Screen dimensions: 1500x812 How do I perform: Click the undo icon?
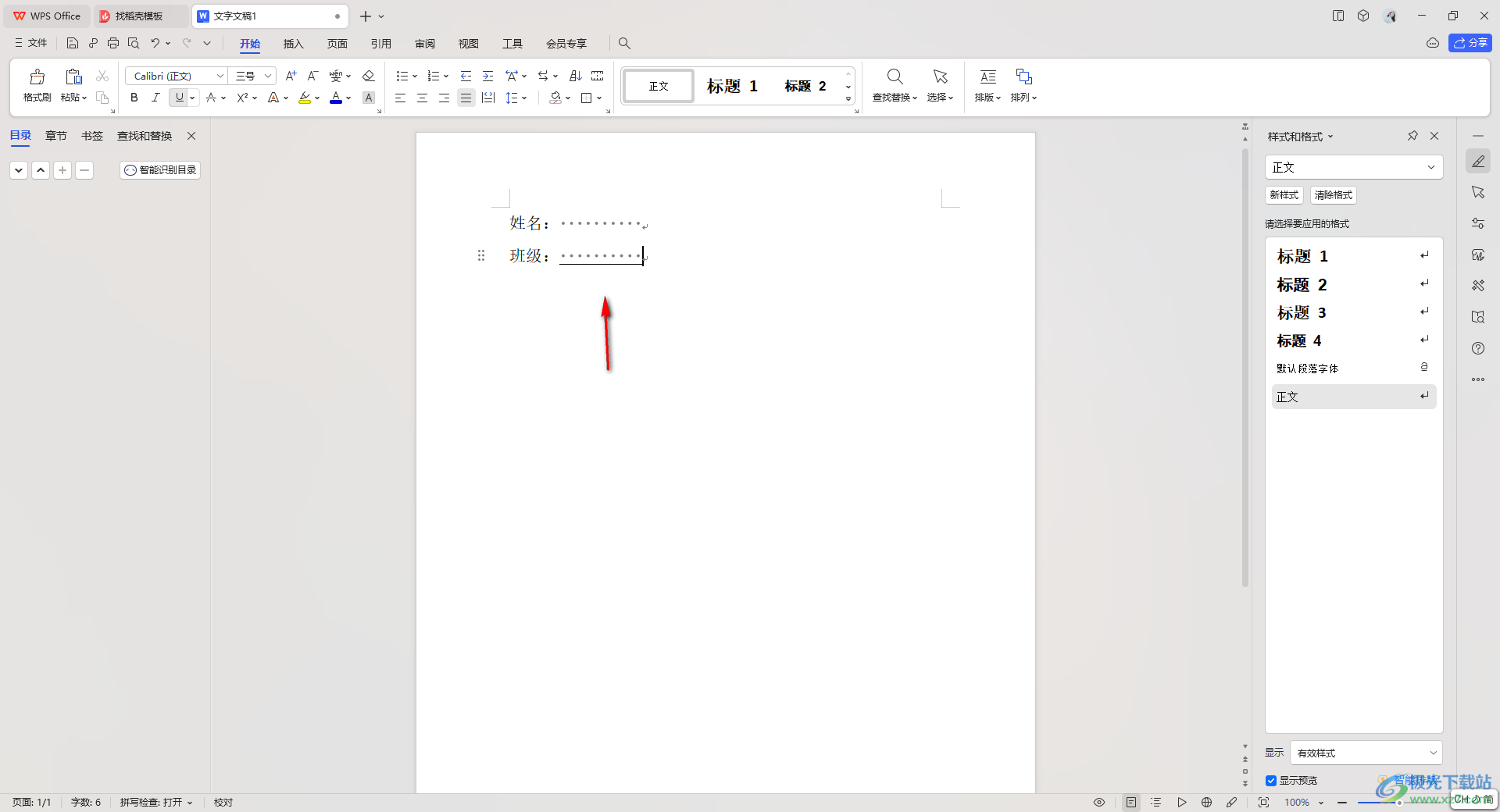pyautogui.click(x=155, y=43)
